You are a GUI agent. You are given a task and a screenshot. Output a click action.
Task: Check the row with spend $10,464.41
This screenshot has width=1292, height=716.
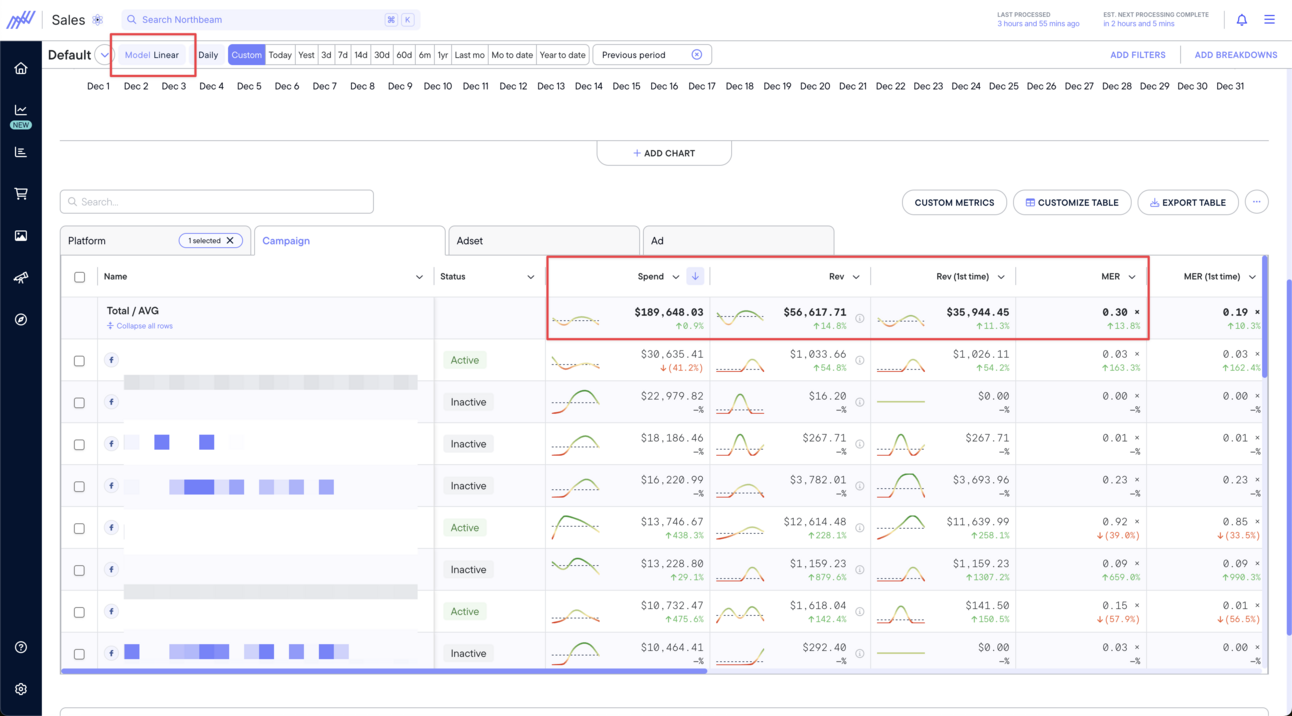(x=79, y=655)
